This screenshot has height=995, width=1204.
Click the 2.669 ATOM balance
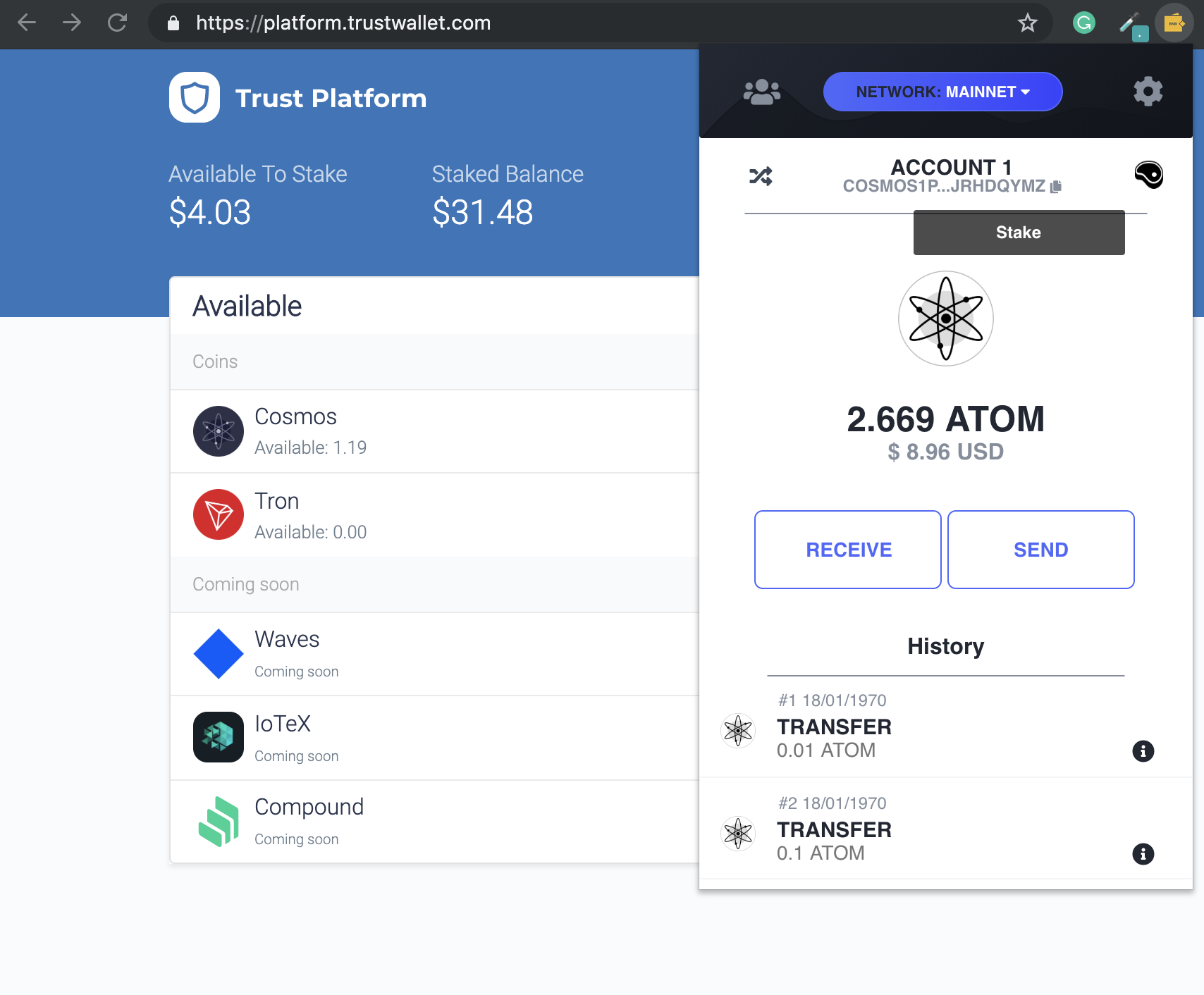(945, 419)
